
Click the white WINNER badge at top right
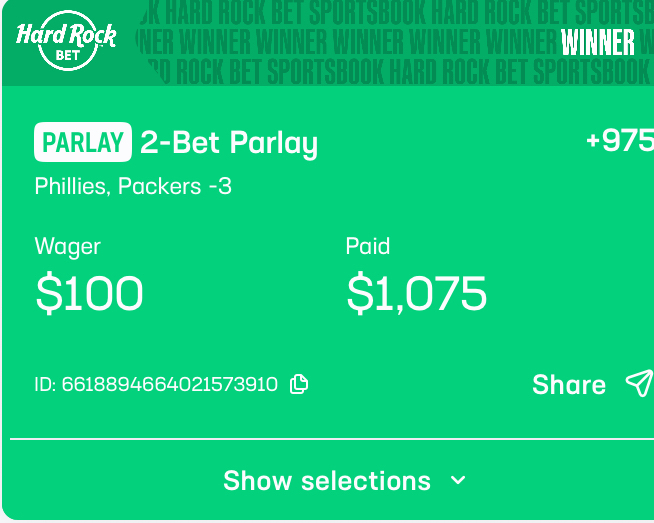pos(598,43)
